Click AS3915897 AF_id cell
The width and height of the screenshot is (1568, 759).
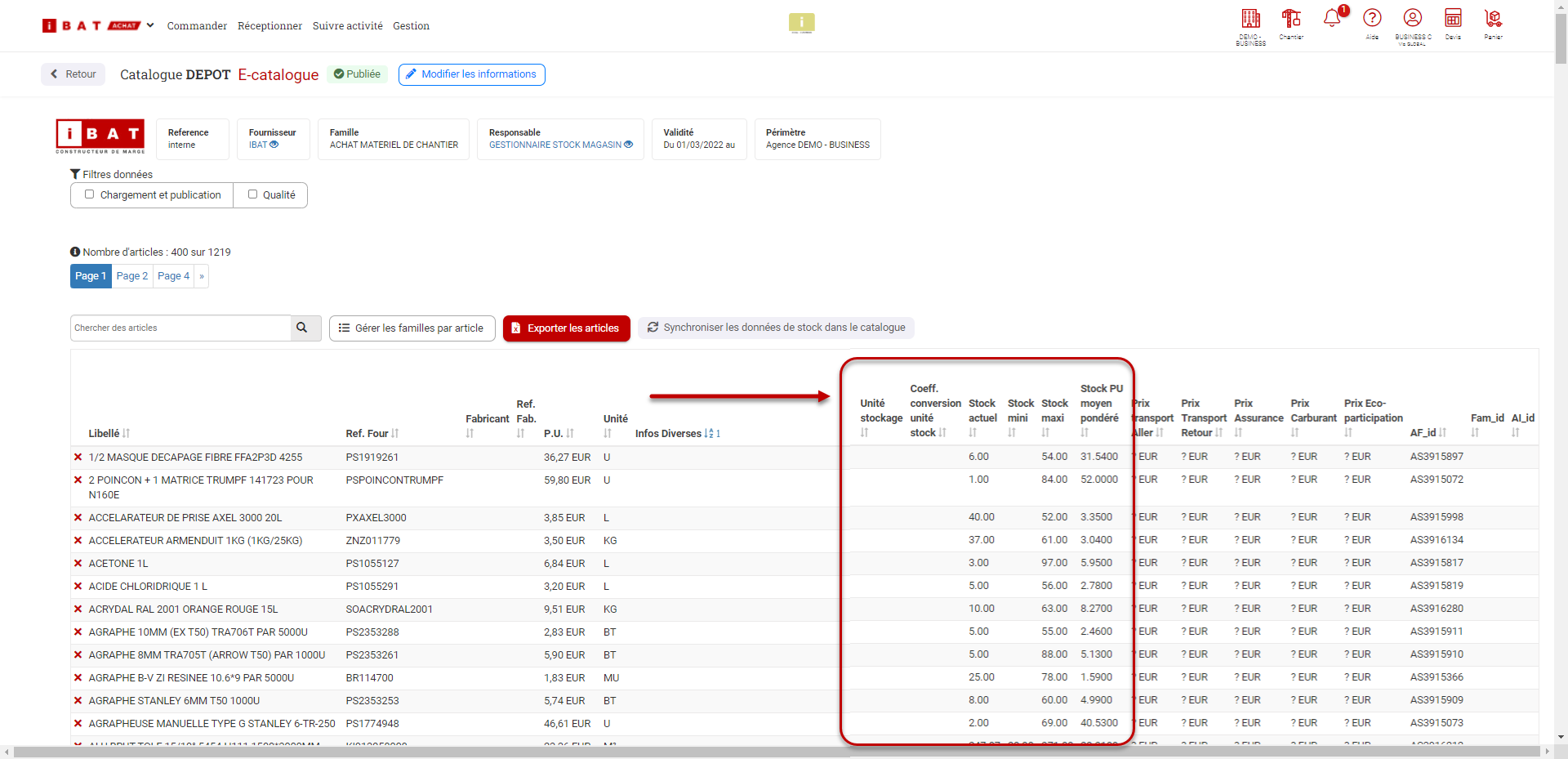(x=1437, y=457)
